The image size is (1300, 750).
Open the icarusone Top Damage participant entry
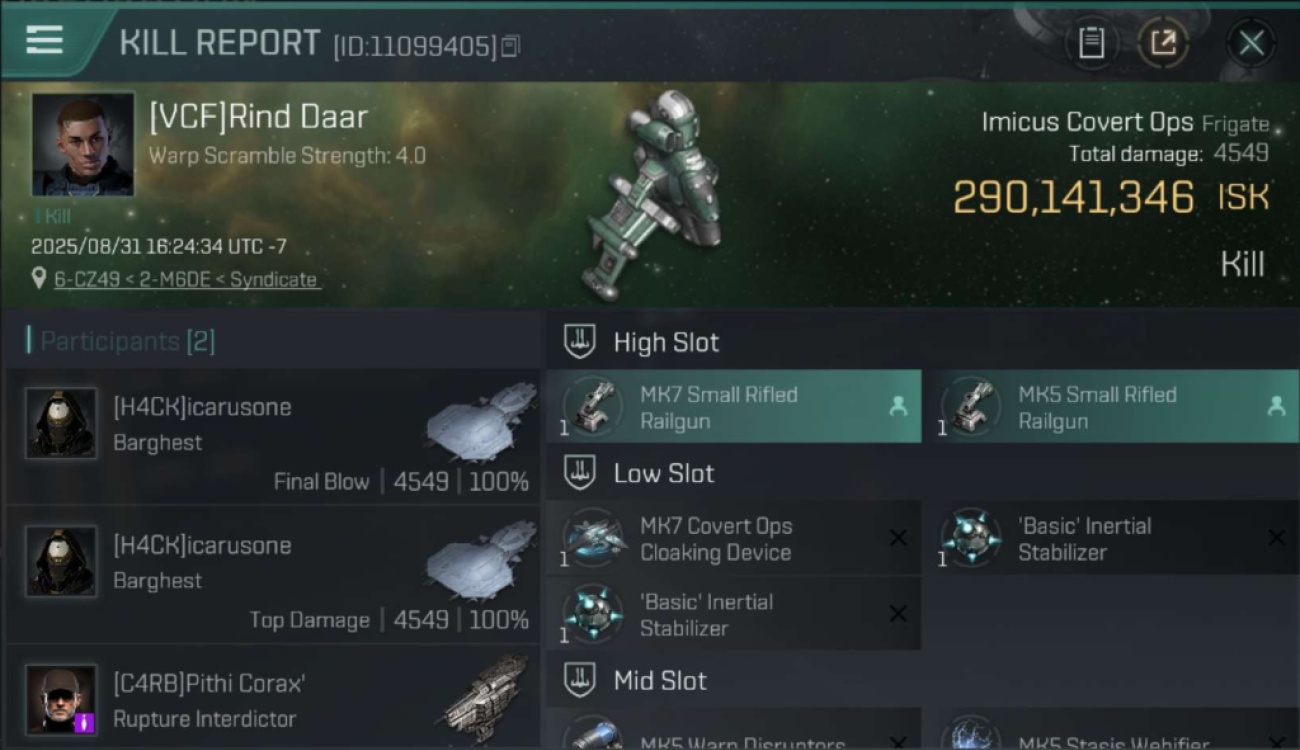click(272, 574)
